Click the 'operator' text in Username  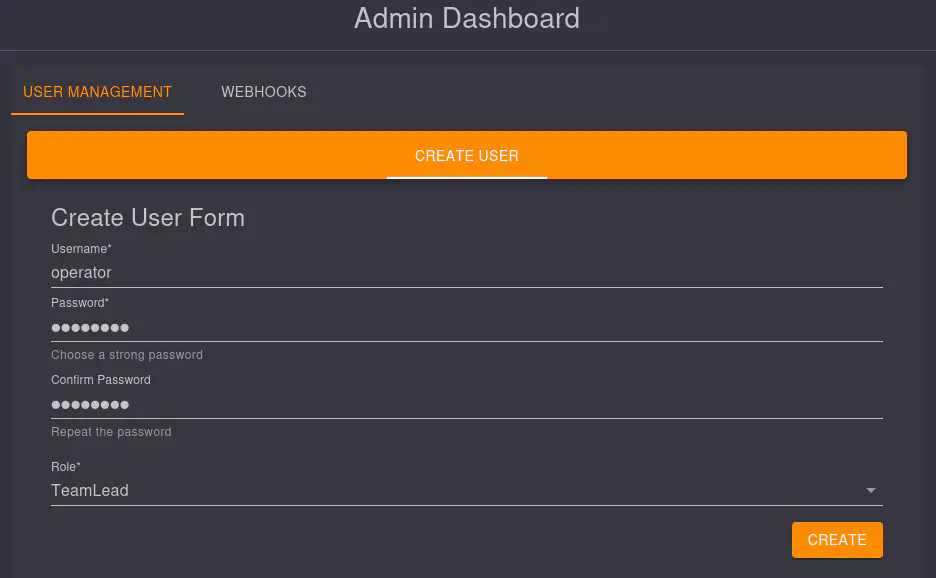[81, 272]
